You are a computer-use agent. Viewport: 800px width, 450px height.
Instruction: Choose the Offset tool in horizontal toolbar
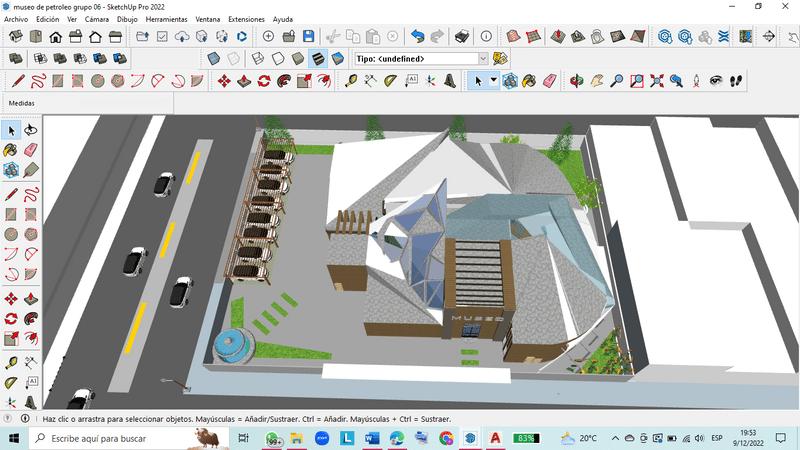(323, 81)
